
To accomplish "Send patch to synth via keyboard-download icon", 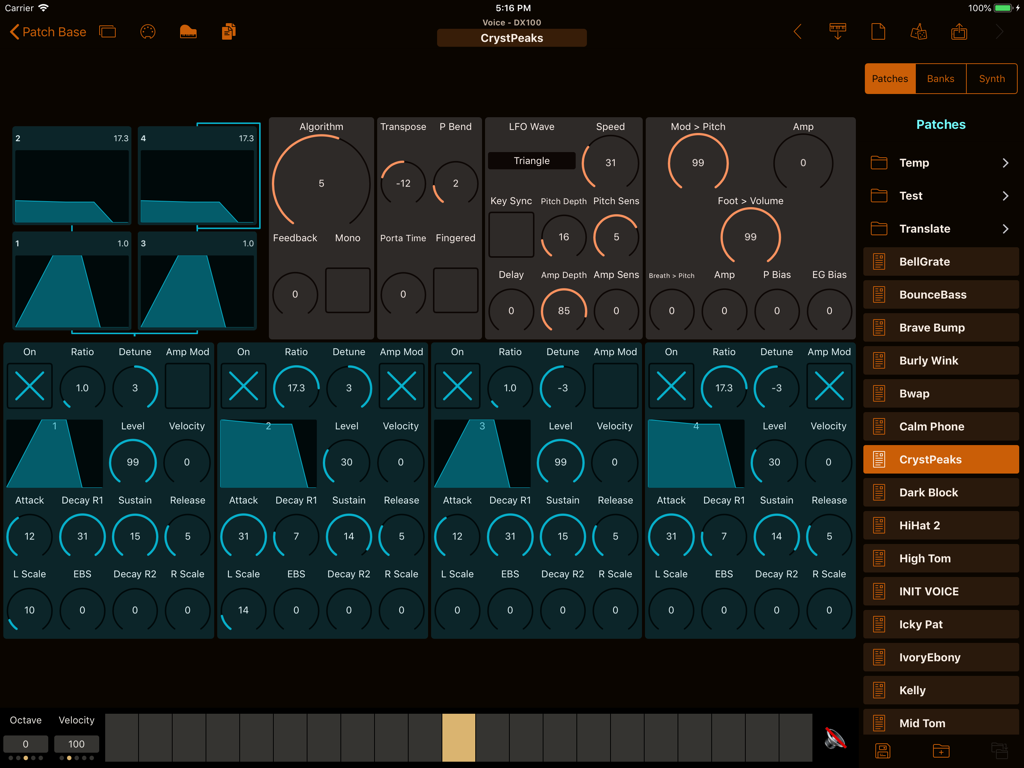I will pos(837,31).
